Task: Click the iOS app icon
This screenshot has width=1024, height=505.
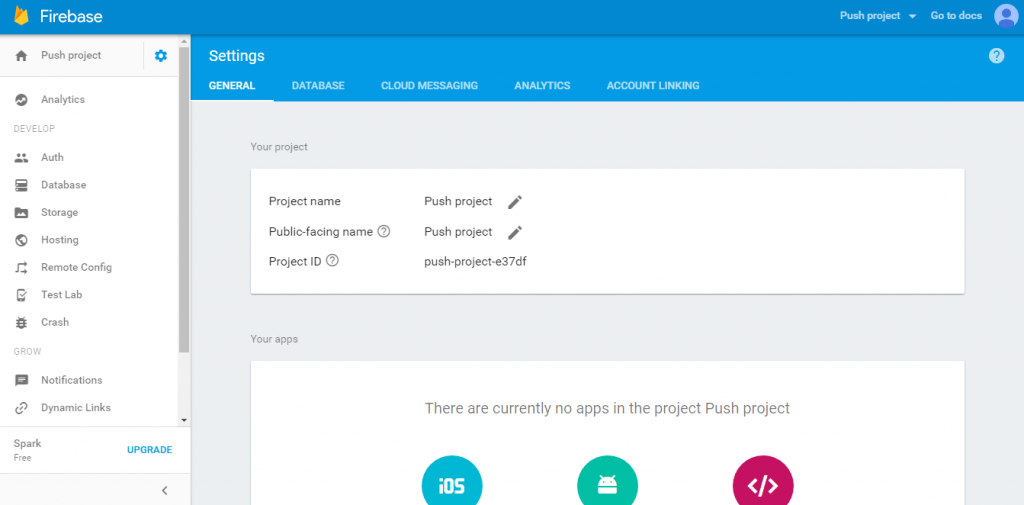Action: pos(452,485)
